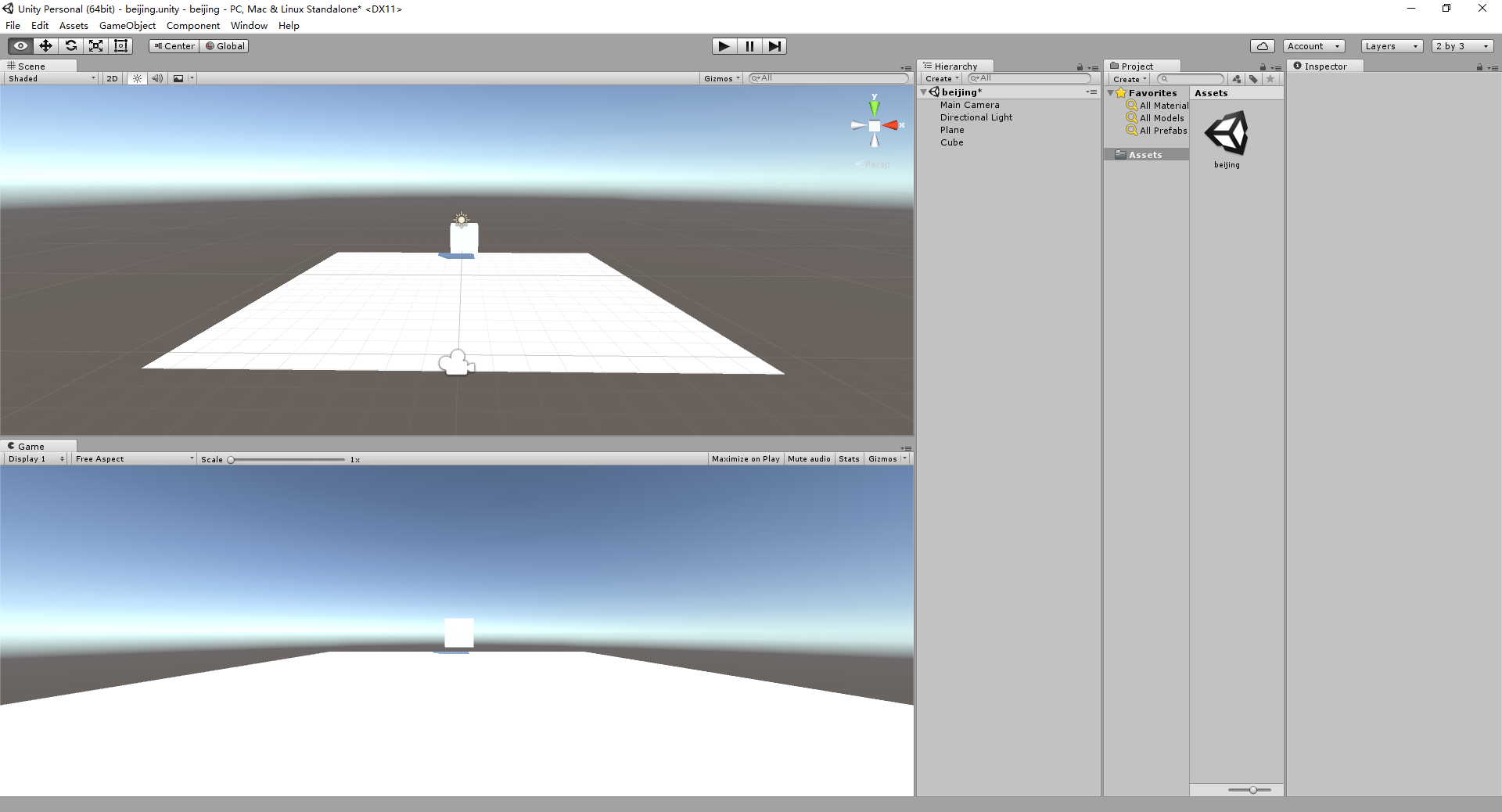Show Stats overlay in Game view
Viewport: 1502px width, 812px height.
click(x=849, y=459)
